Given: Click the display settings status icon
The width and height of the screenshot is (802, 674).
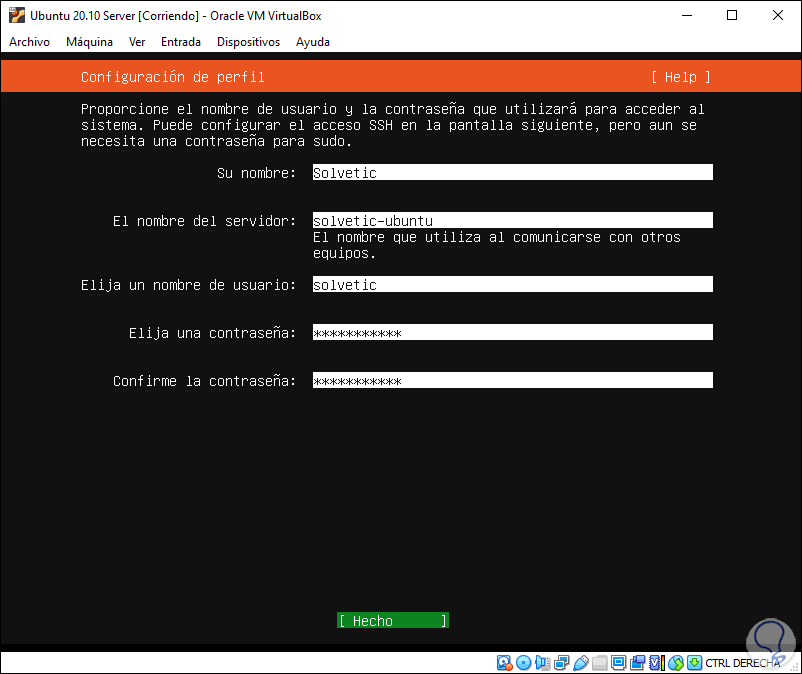Looking at the screenshot, I should [x=618, y=663].
